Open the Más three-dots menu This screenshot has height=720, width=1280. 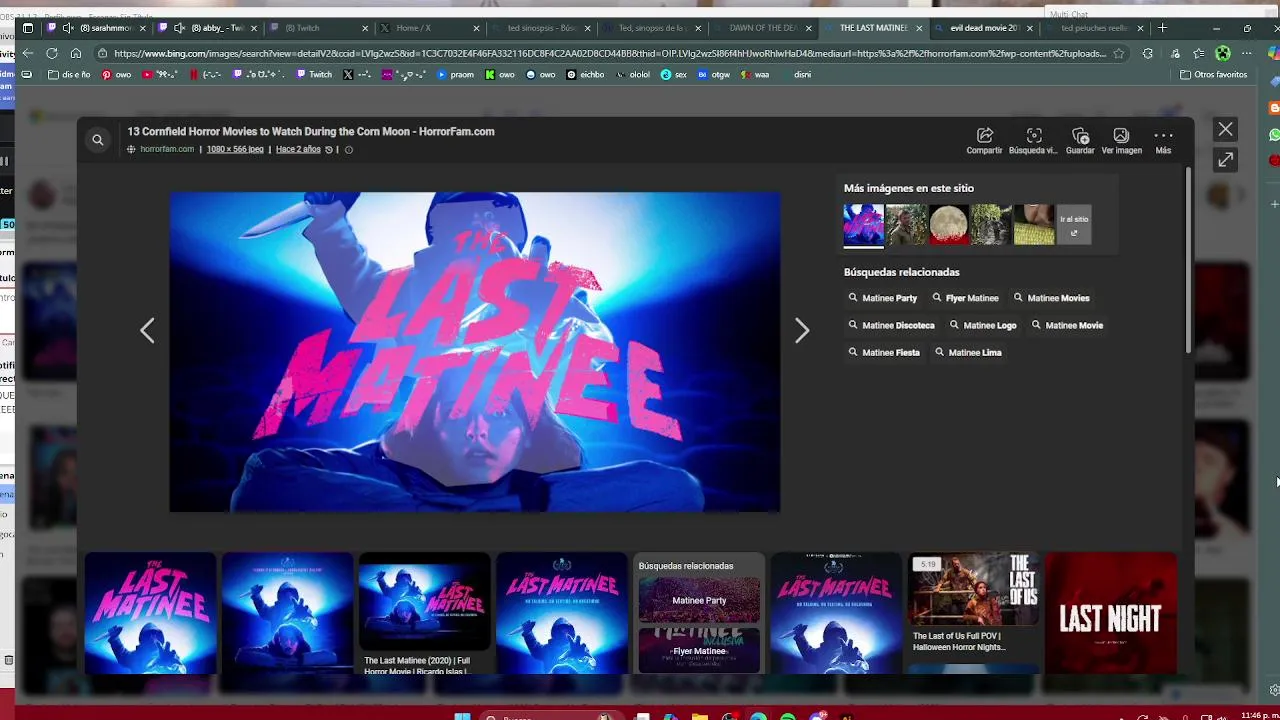click(x=1163, y=141)
